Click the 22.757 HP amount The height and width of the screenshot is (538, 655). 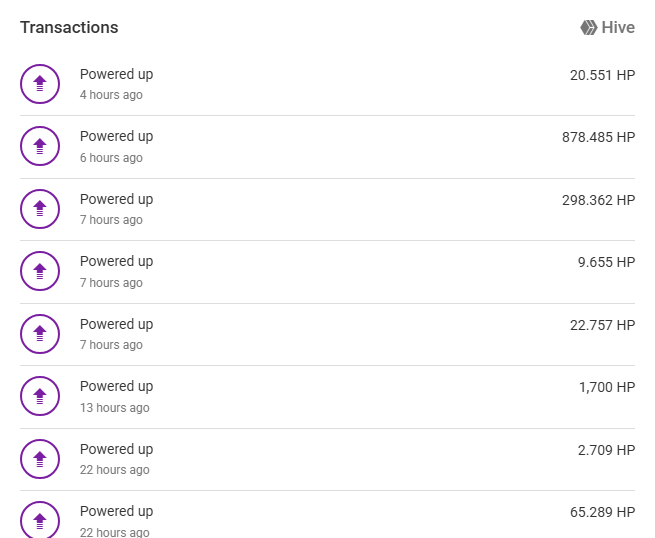pos(602,325)
